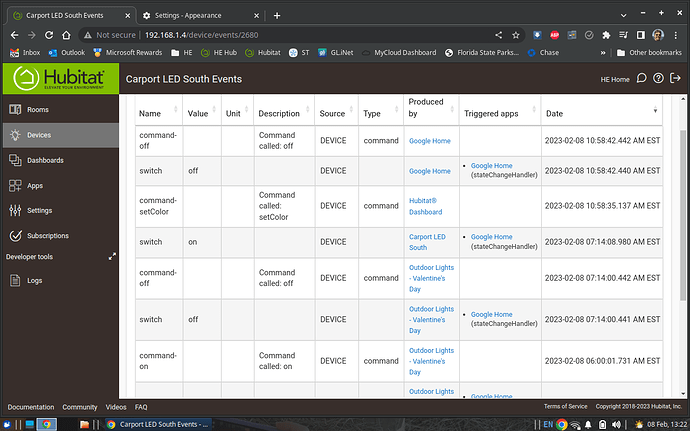Open the chat bubble icon in header
This screenshot has width=690, height=431.
[x=642, y=78]
